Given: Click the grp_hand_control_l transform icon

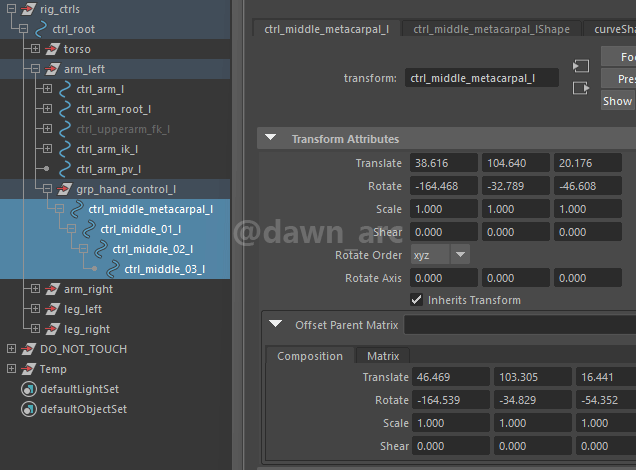Looking at the screenshot, I should (64, 189).
